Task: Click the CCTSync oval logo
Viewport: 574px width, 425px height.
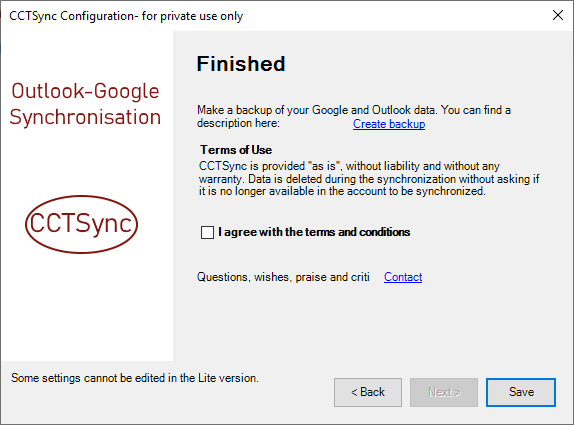Action: [81, 224]
